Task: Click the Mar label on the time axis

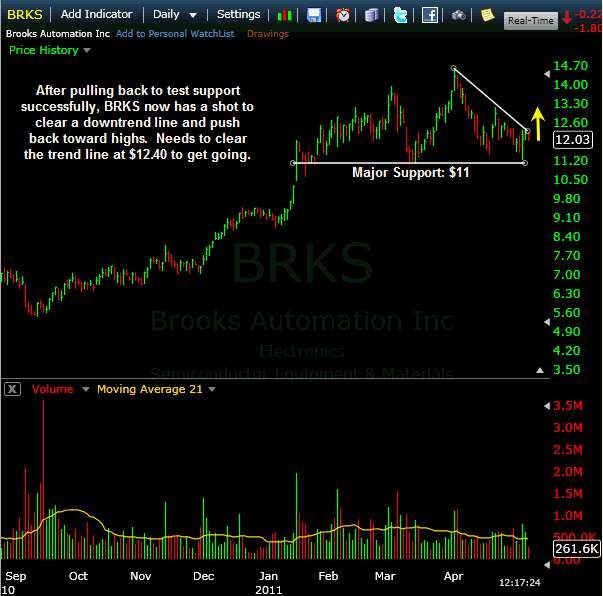Action: tap(385, 576)
